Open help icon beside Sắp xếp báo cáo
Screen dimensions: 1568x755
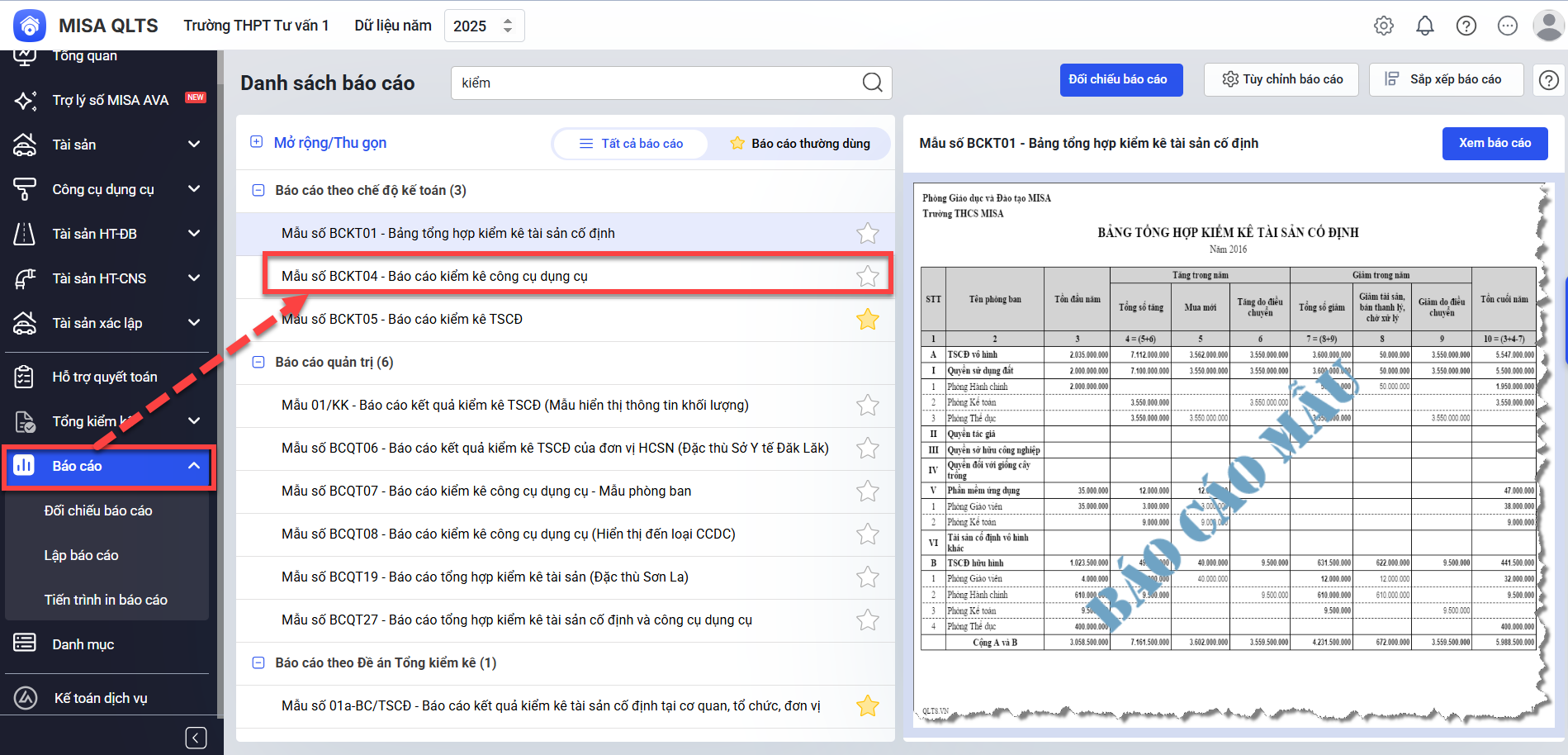coord(1549,80)
